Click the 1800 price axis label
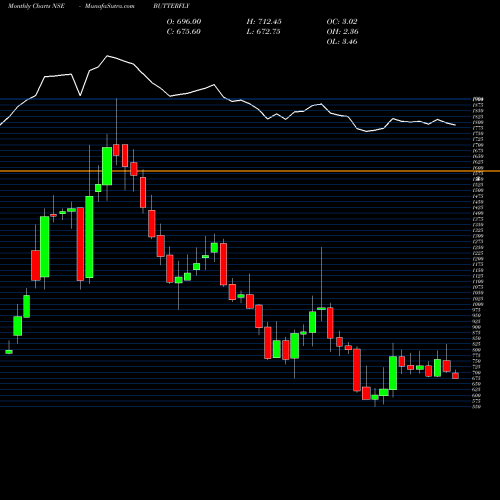Screen dimensions: 500x500 (478, 122)
